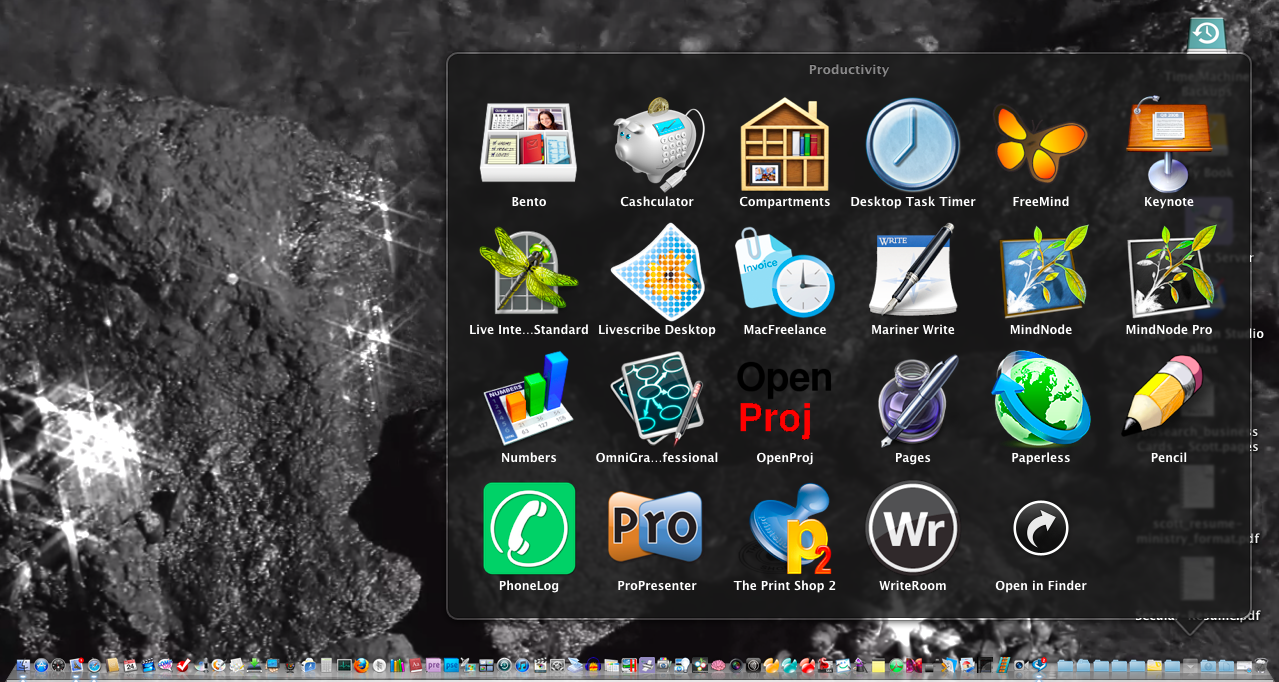Launch Paperless globe icon

1041,399
